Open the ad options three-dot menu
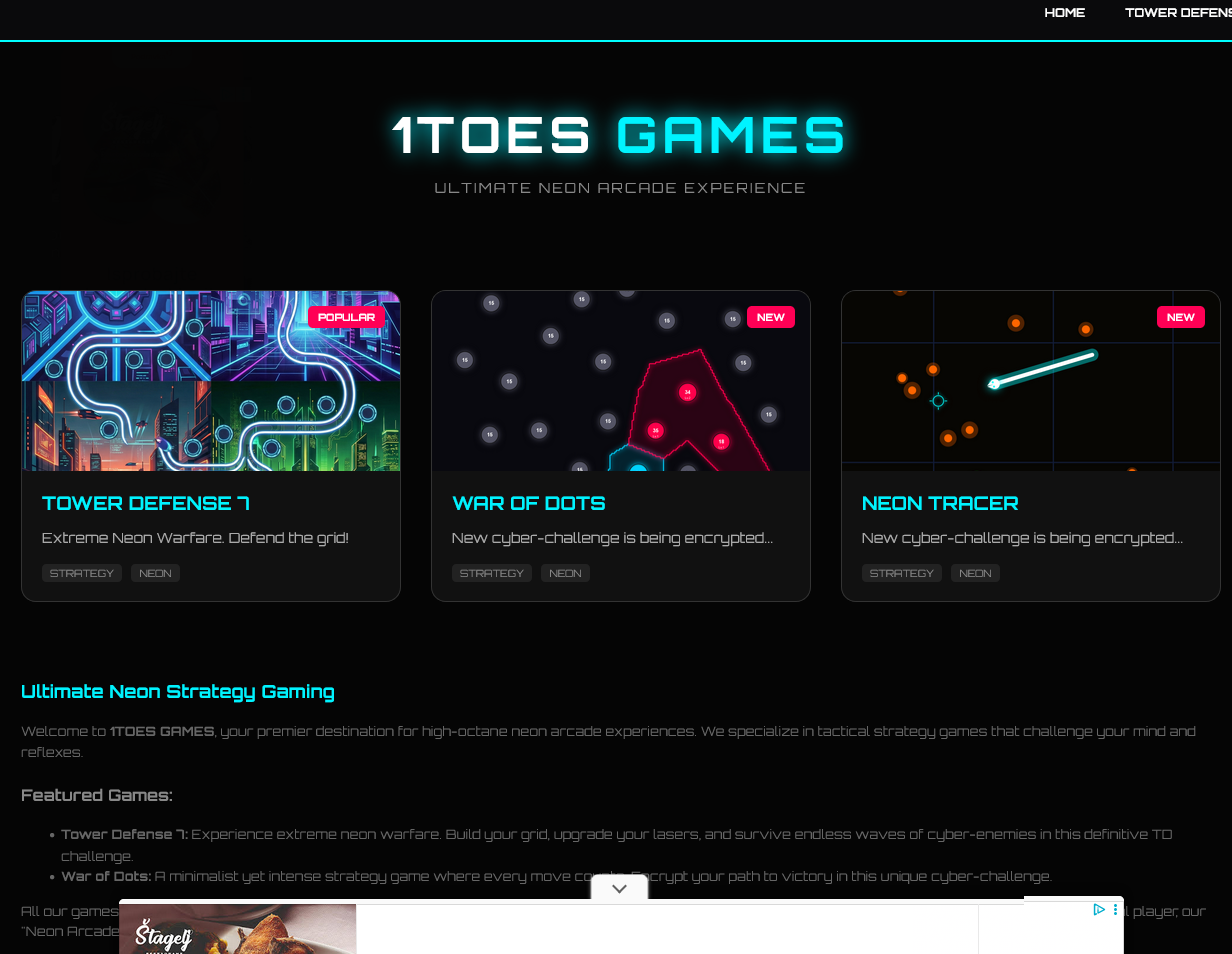This screenshot has width=1232, height=954. click(1115, 910)
